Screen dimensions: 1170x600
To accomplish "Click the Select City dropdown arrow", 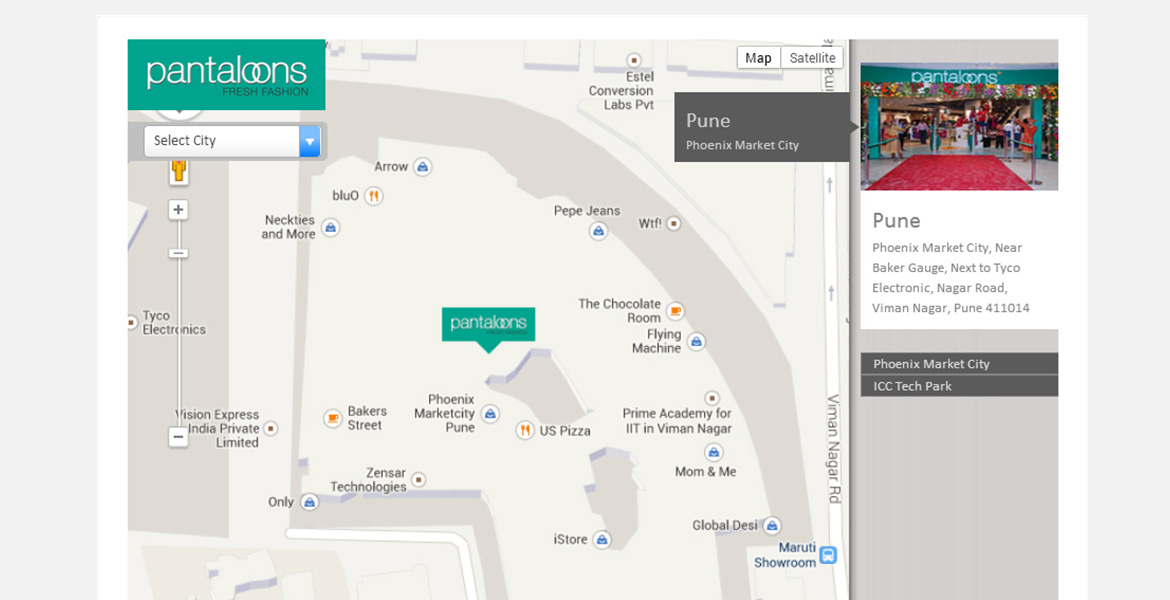I will coord(310,141).
